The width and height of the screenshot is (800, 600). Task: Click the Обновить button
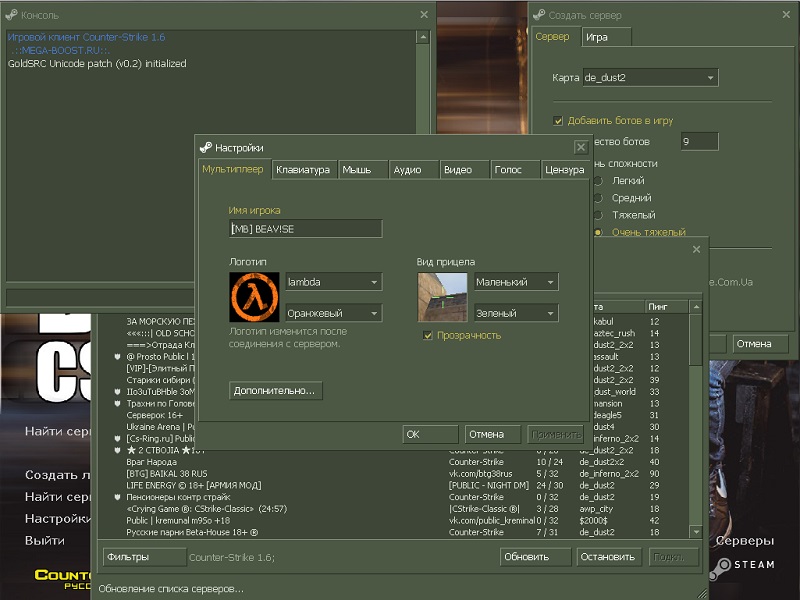[x=535, y=557]
